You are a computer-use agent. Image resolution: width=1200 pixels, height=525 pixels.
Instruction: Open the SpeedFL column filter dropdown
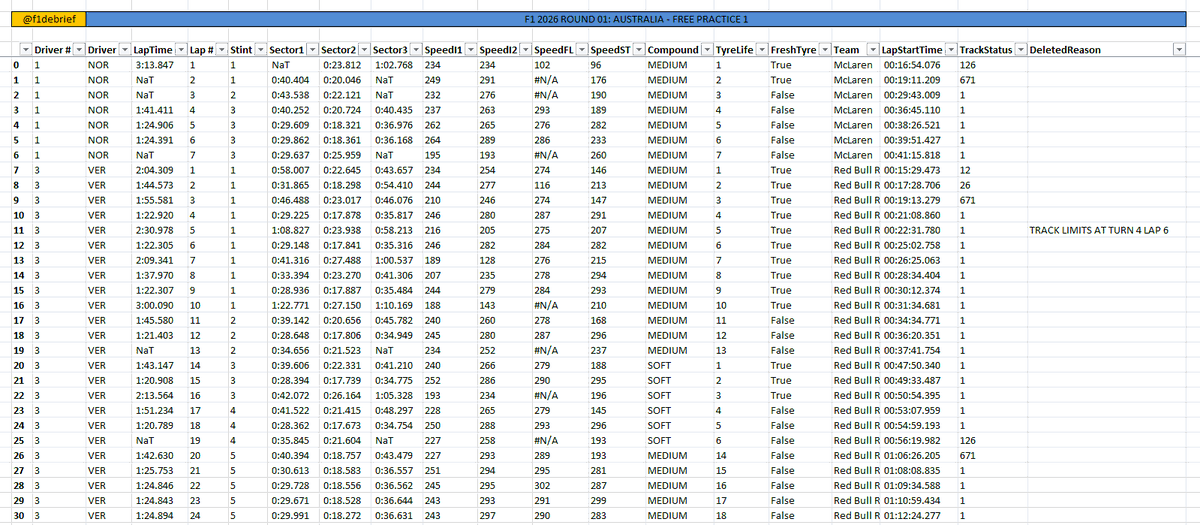(581, 50)
